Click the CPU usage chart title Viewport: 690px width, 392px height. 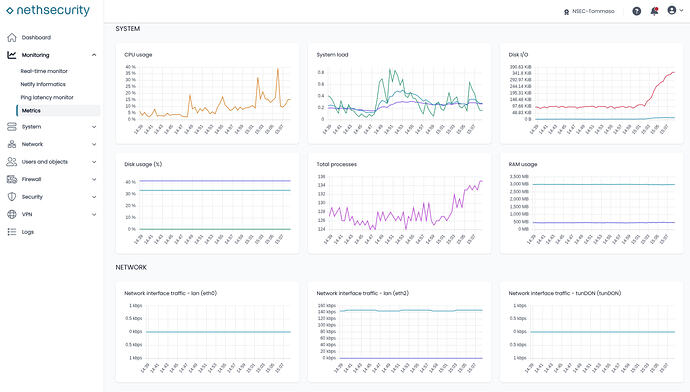(x=138, y=55)
